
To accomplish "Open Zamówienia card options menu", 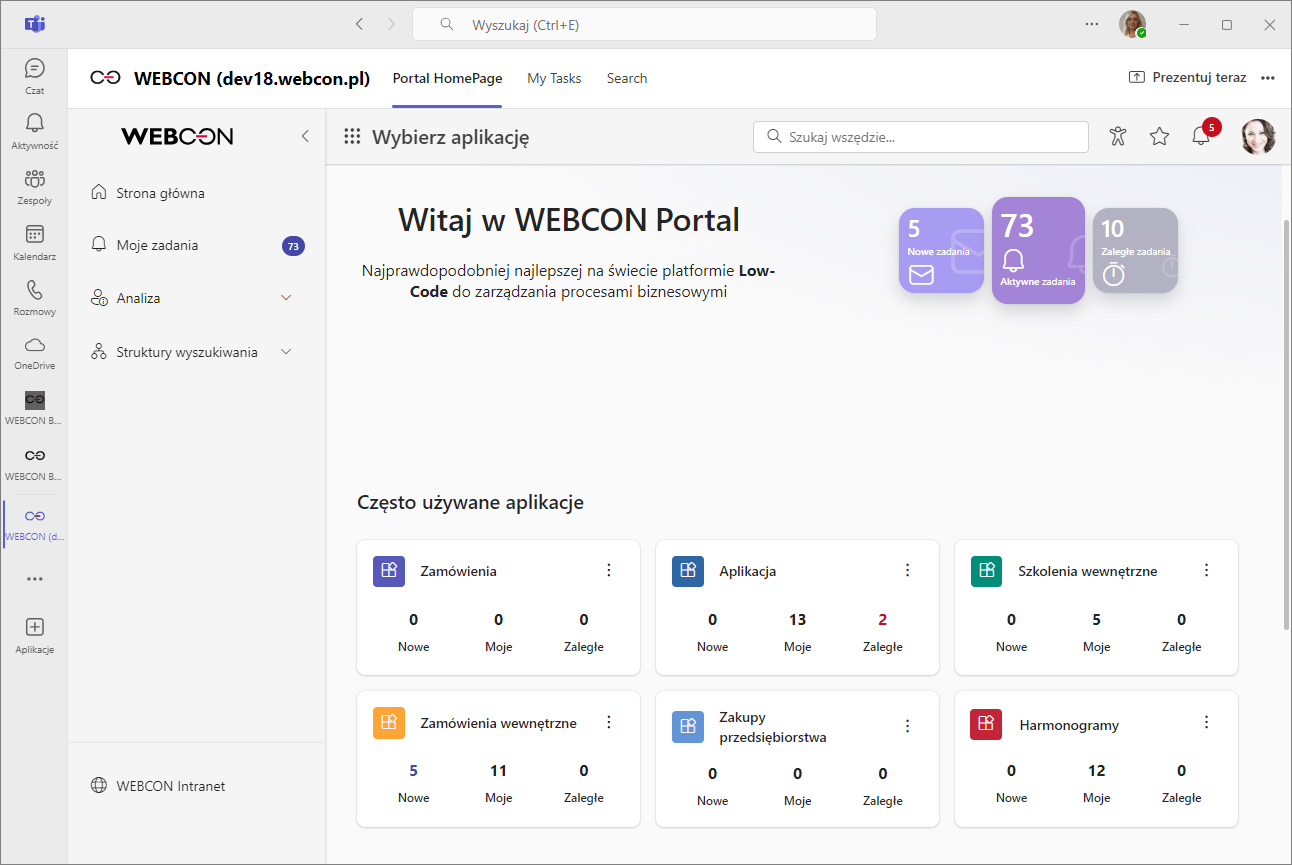I will coord(609,570).
